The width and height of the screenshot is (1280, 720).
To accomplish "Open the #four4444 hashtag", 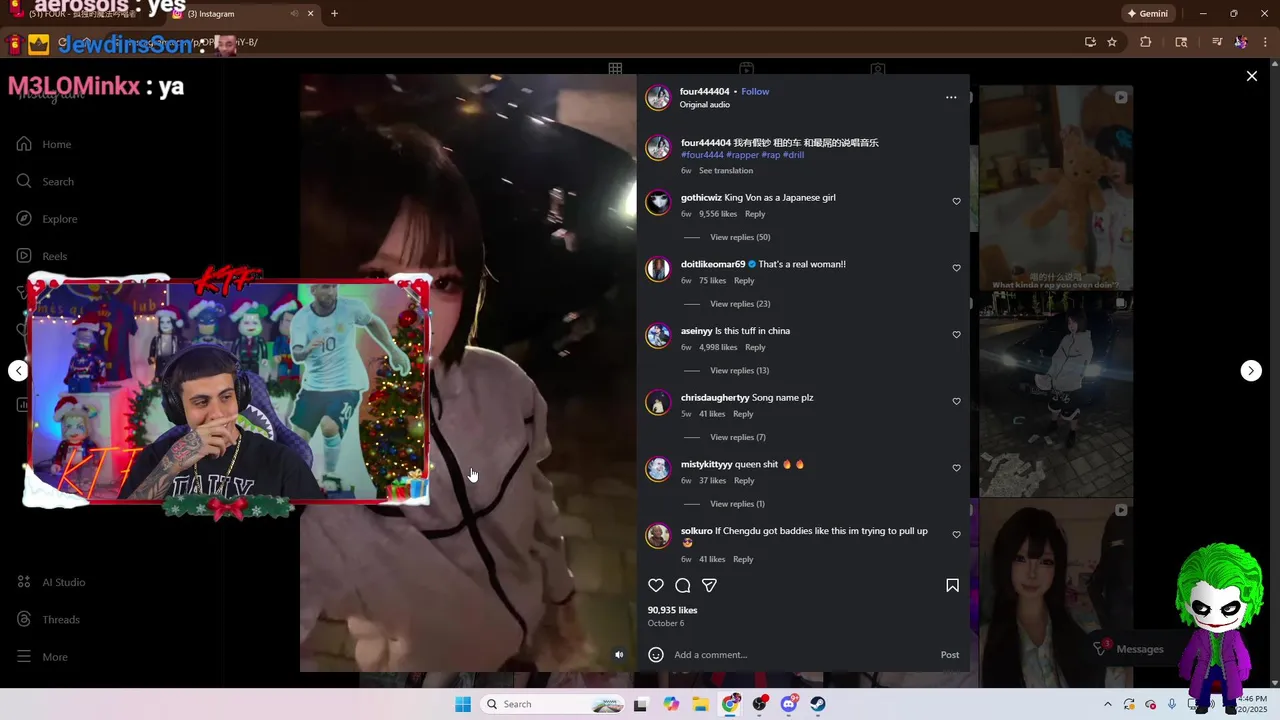I will pyautogui.click(x=702, y=155).
